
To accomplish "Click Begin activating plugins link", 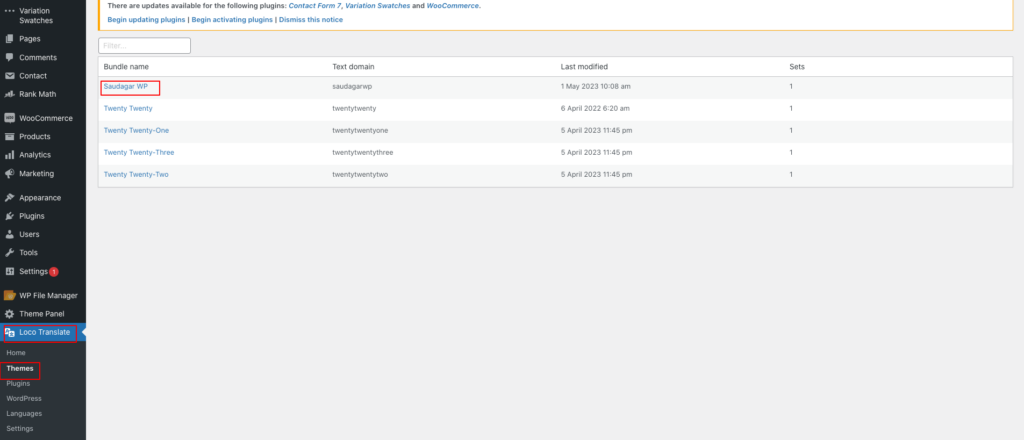I will click(232, 20).
